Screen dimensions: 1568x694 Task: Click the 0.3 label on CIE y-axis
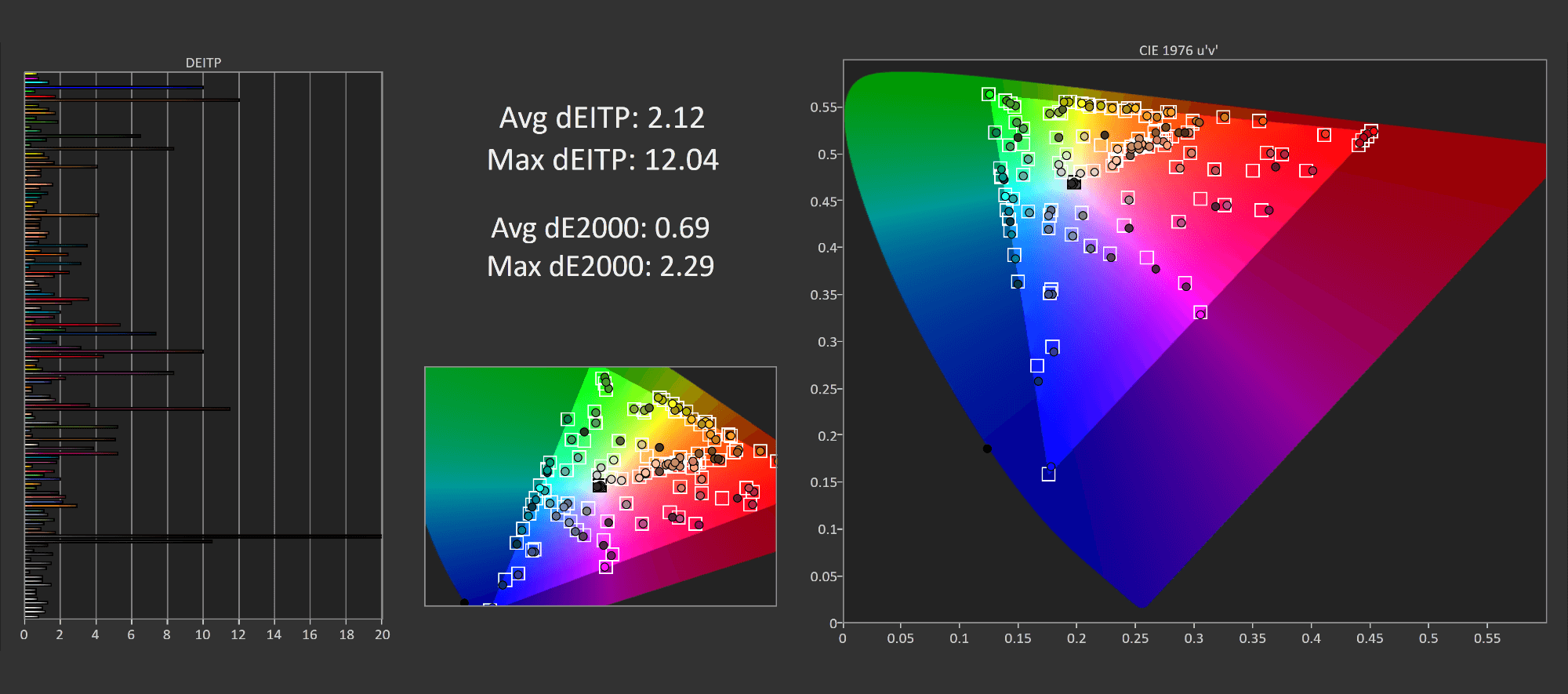(x=826, y=342)
